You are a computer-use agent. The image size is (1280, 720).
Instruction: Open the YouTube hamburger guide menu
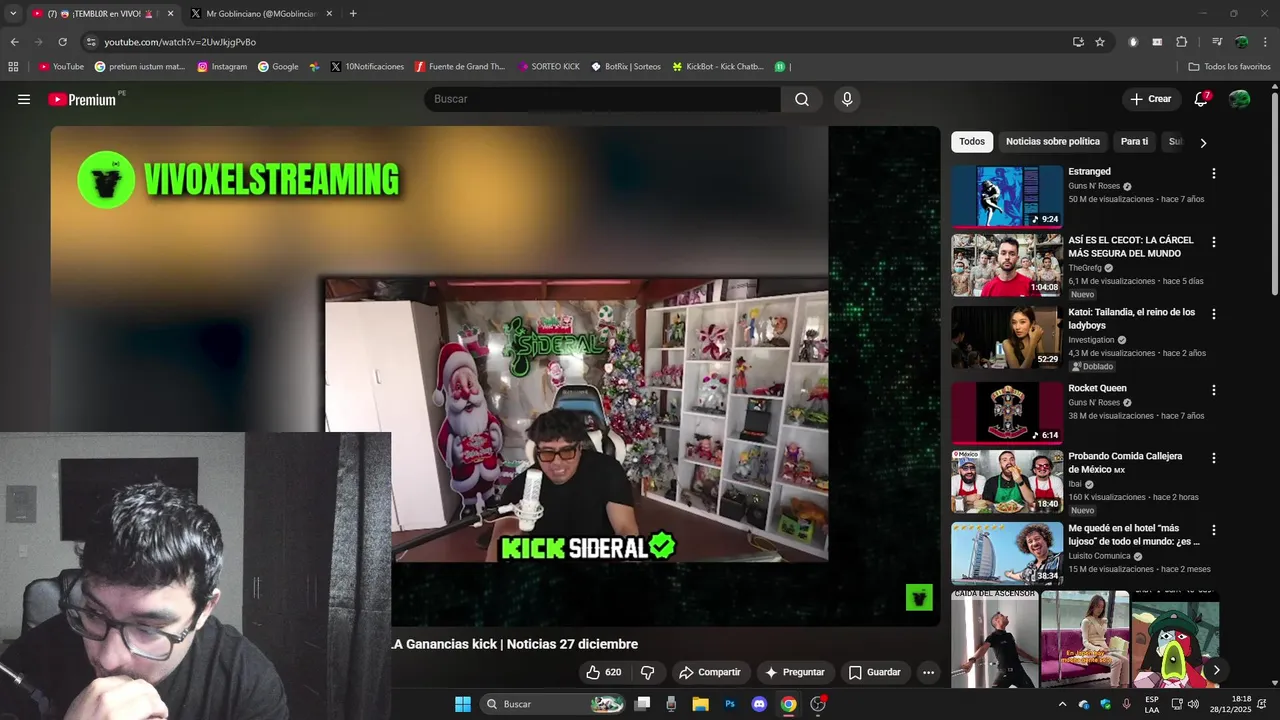pyautogui.click(x=24, y=99)
